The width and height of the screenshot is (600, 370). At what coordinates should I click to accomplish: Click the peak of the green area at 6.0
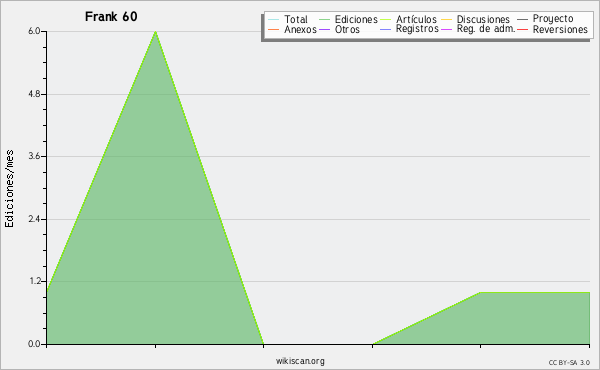coord(155,32)
